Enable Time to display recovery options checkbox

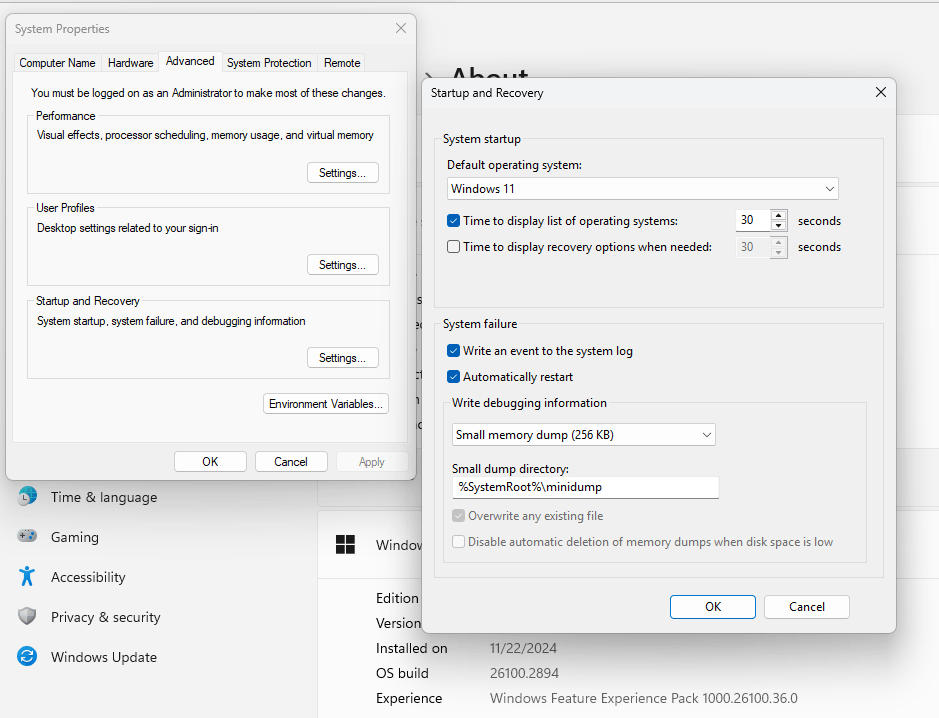coord(453,247)
